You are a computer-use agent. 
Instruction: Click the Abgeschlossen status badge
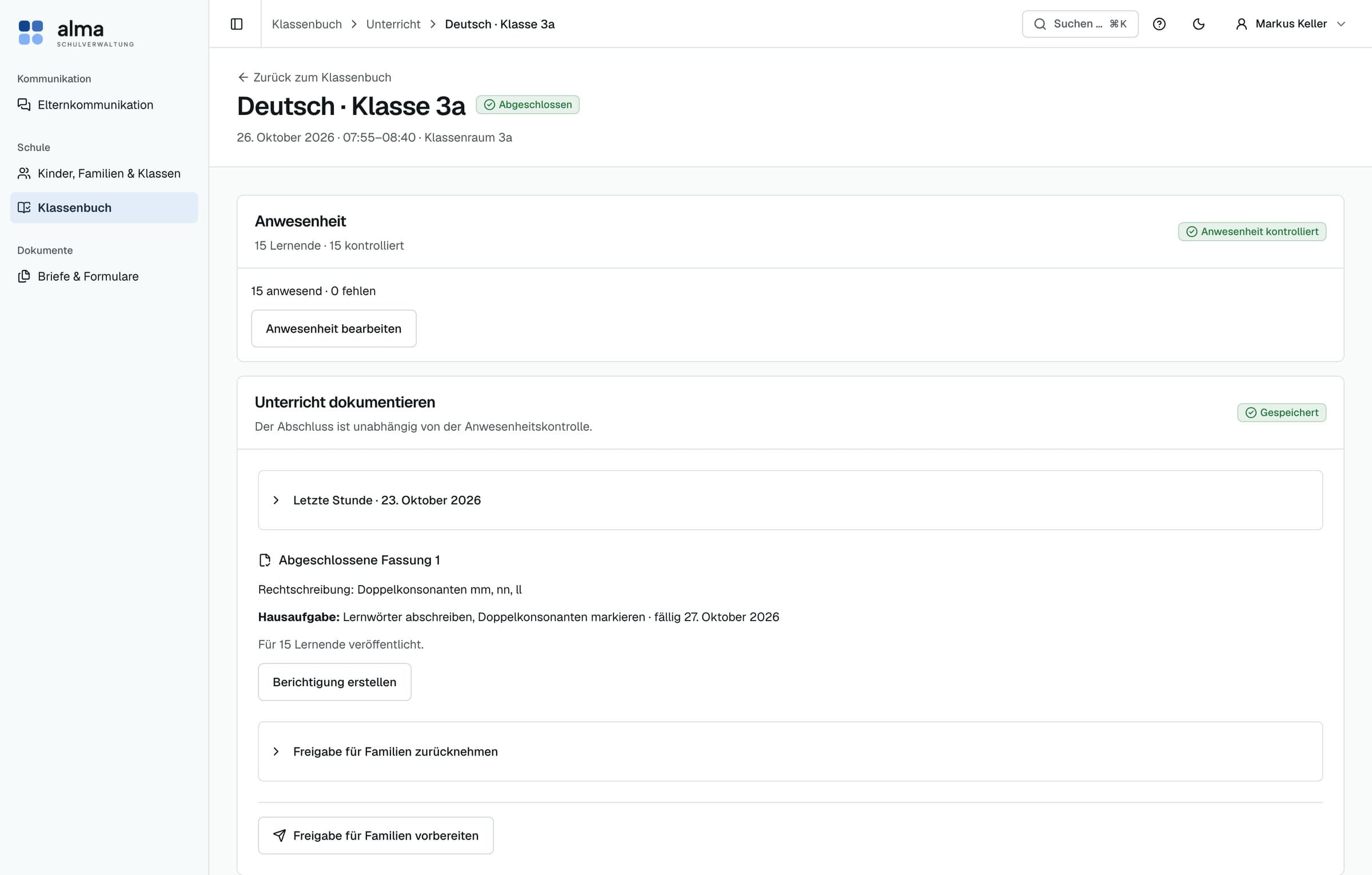528,105
